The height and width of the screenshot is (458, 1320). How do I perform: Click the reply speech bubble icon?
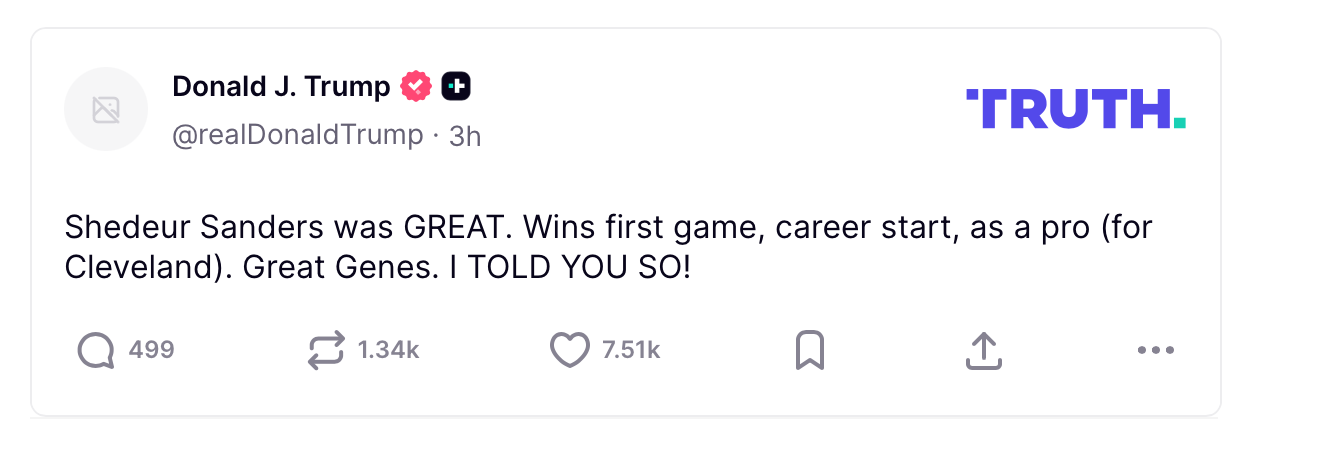tap(96, 350)
